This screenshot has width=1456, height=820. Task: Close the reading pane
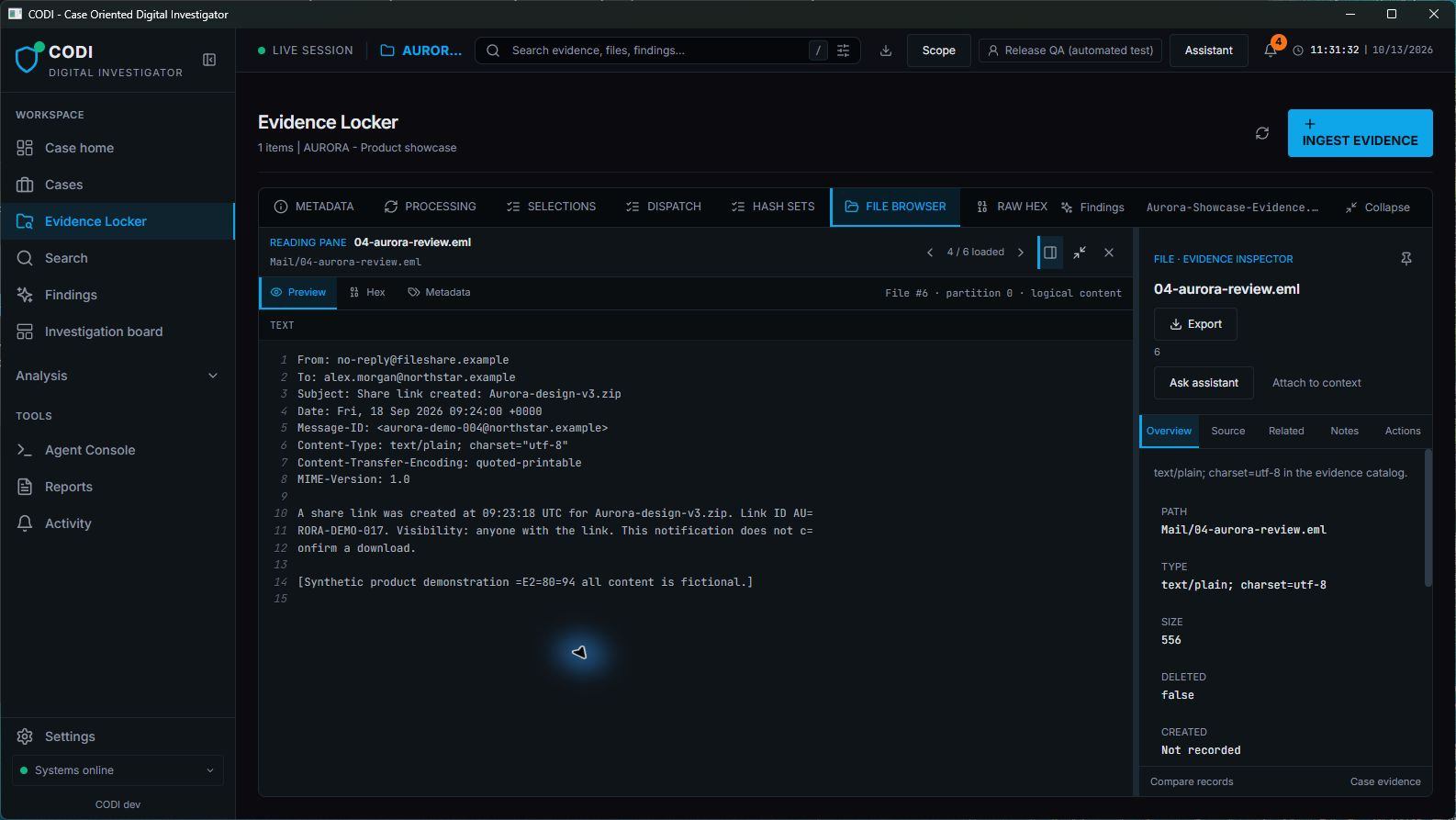(x=1109, y=253)
